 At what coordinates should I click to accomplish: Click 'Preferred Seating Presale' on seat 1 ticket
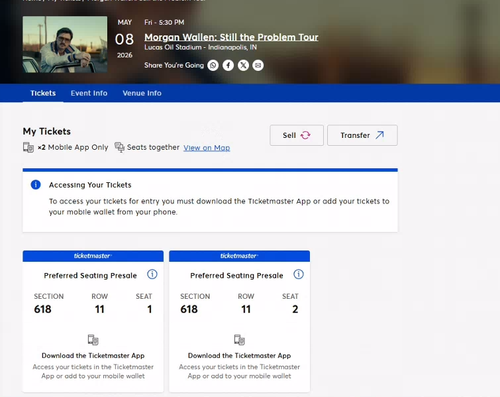(90, 275)
